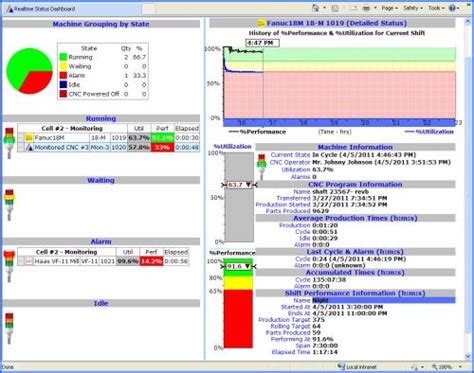Image resolution: width=474 pixels, height=373 pixels.
Task: Select the Realtime Status Dashboard tab
Action: pyautogui.click(x=72, y=9)
